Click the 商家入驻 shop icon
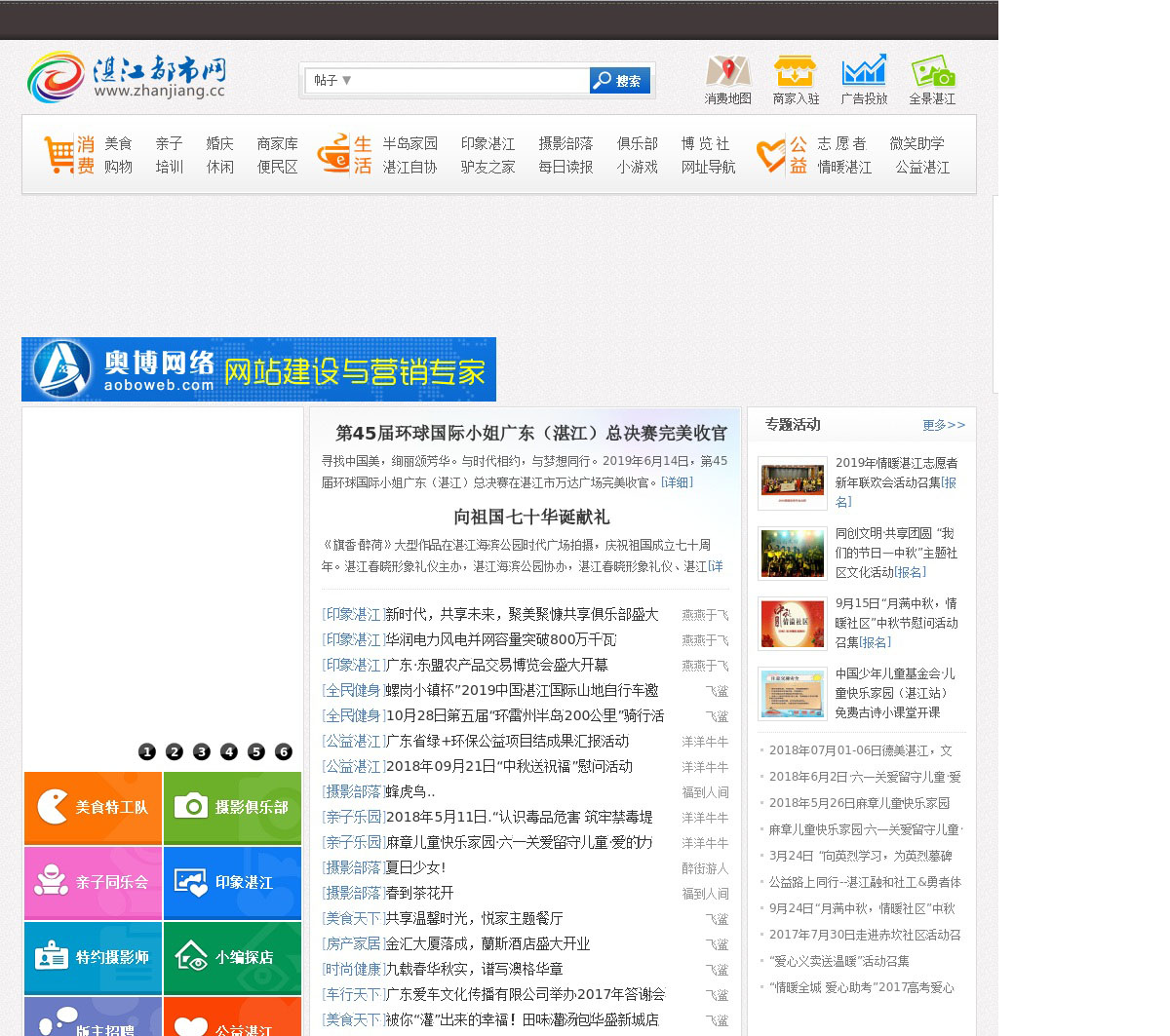The width and height of the screenshot is (1170, 1036). click(795, 72)
